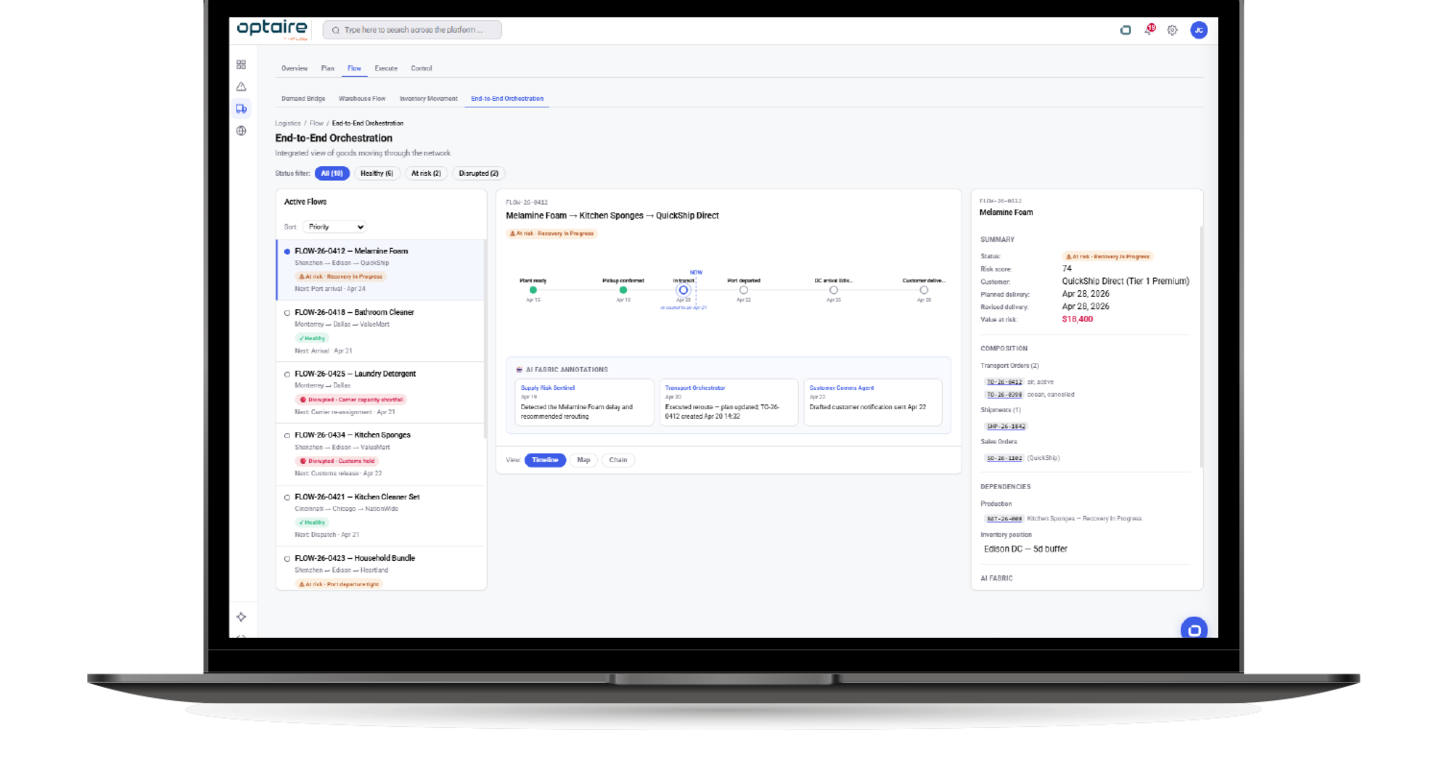The image size is (1440, 779).
Task: Switch to the Overview tab
Action: pyautogui.click(x=294, y=68)
